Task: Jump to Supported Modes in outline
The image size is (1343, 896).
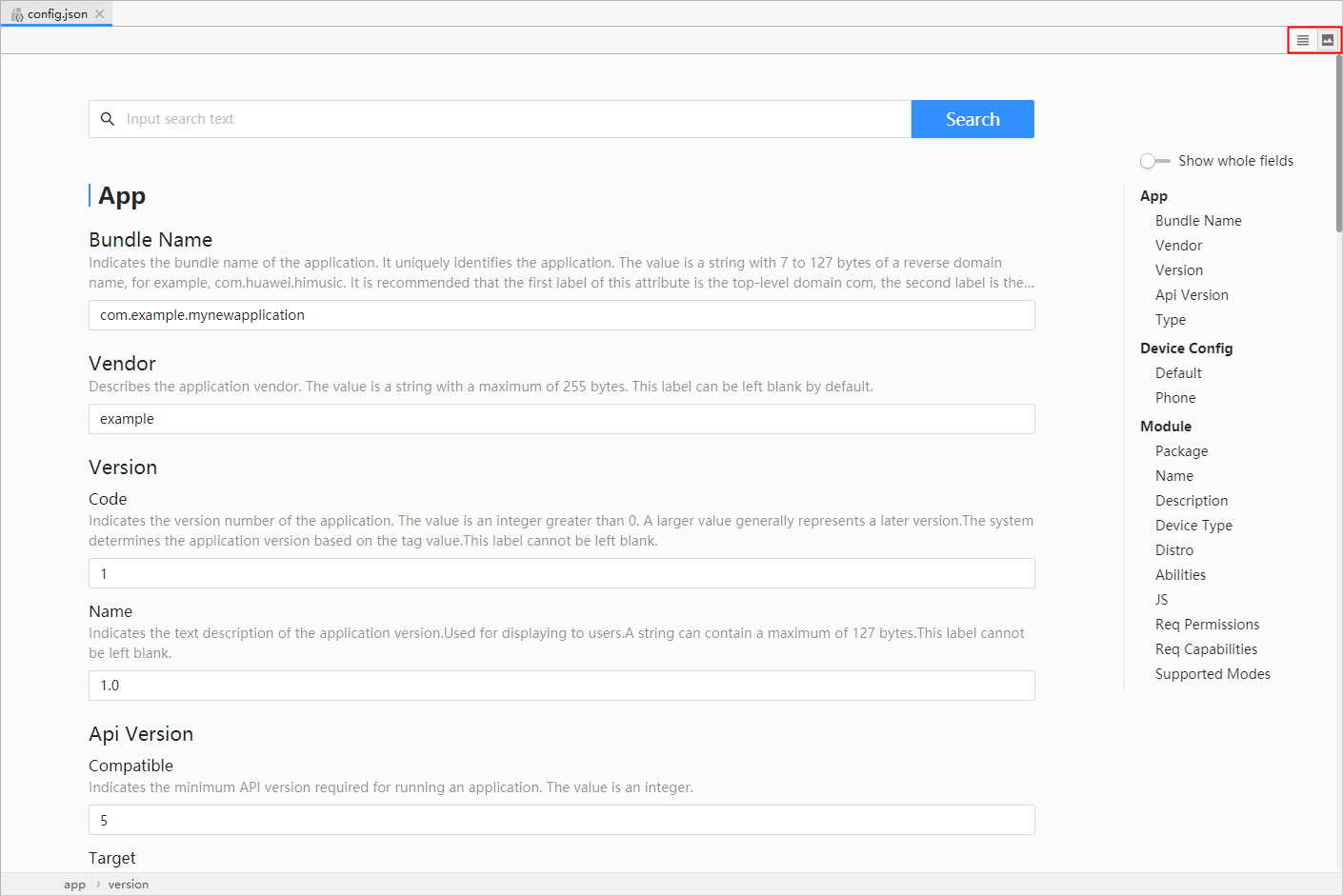Action: point(1213,674)
